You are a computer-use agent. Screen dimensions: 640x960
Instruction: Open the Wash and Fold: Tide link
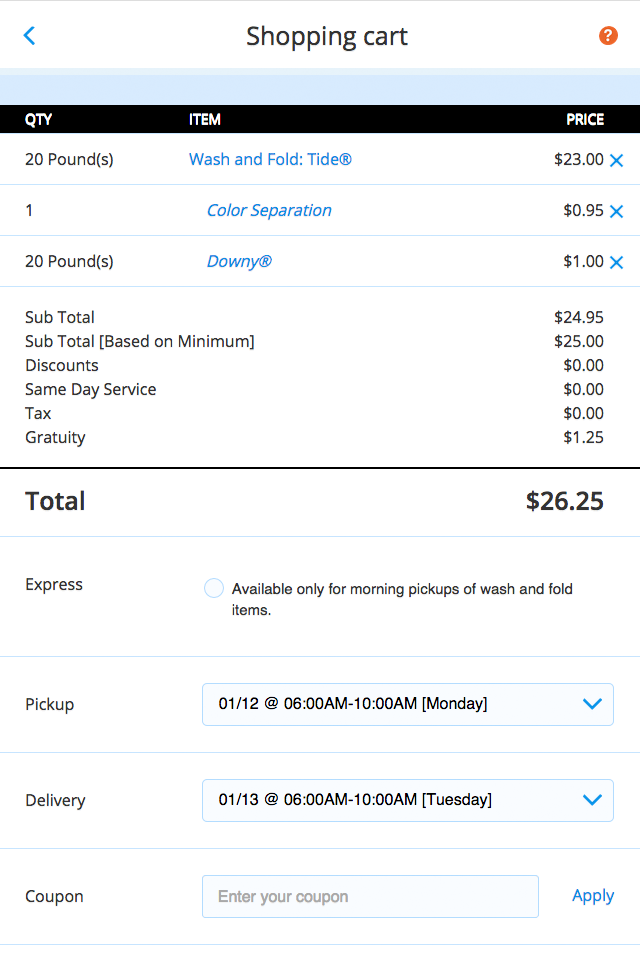[270, 159]
